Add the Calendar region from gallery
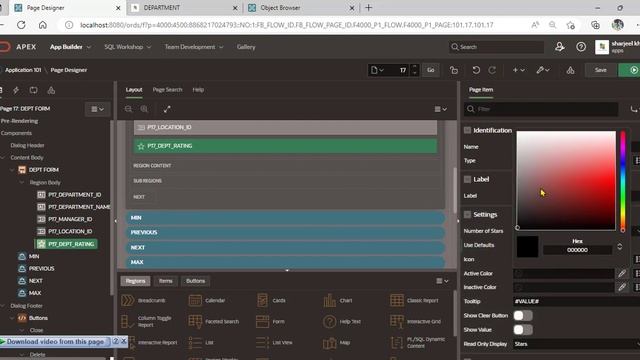Viewport: 640px width, 360px height. tap(207, 300)
